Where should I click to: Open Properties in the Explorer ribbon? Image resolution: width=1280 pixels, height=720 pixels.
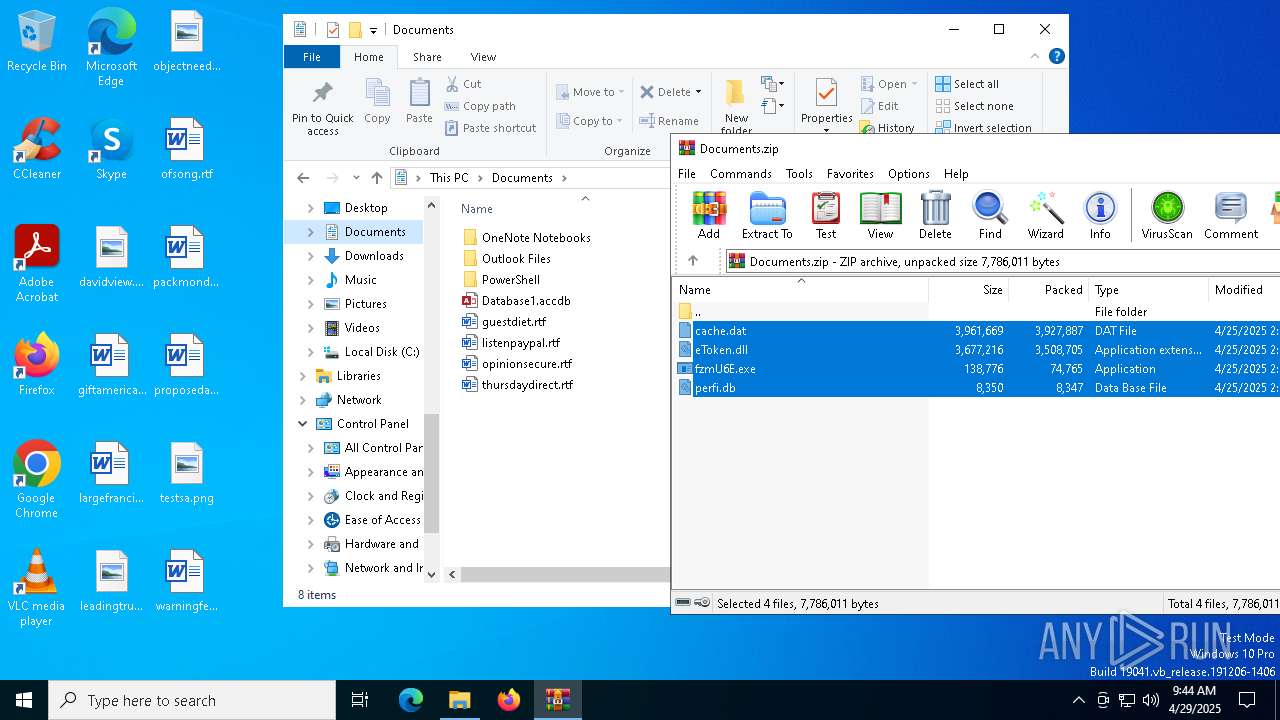pyautogui.click(x=826, y=105)
